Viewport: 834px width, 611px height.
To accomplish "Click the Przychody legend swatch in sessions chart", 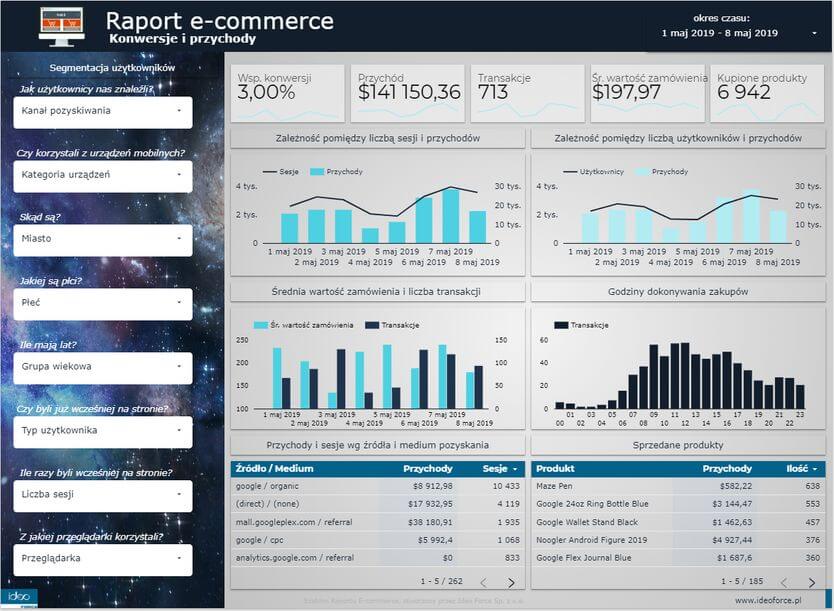I will point(318,172).
